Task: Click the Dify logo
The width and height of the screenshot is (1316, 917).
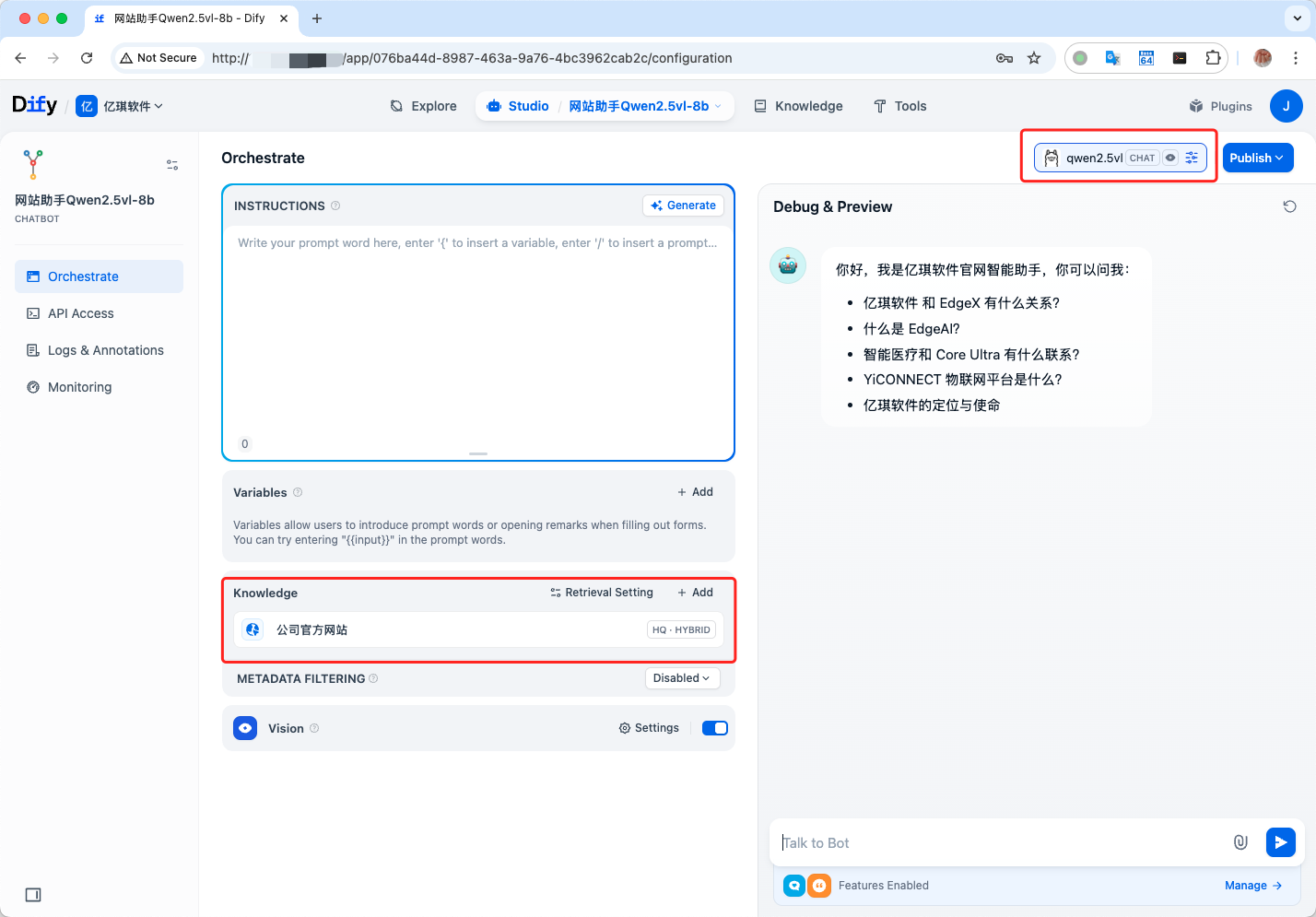Action: tap(34, 106)
